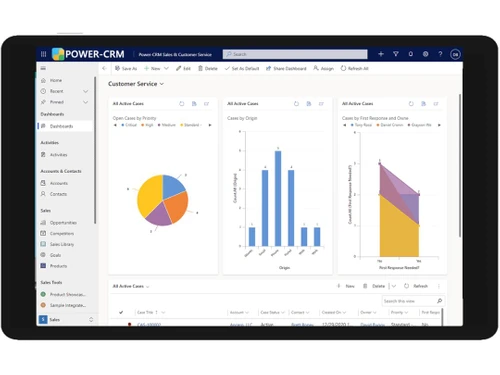This screenshot has width=500, height=375.
Task: Open the lightbulb assistant icon in header
Action: (x=411, y=54)
